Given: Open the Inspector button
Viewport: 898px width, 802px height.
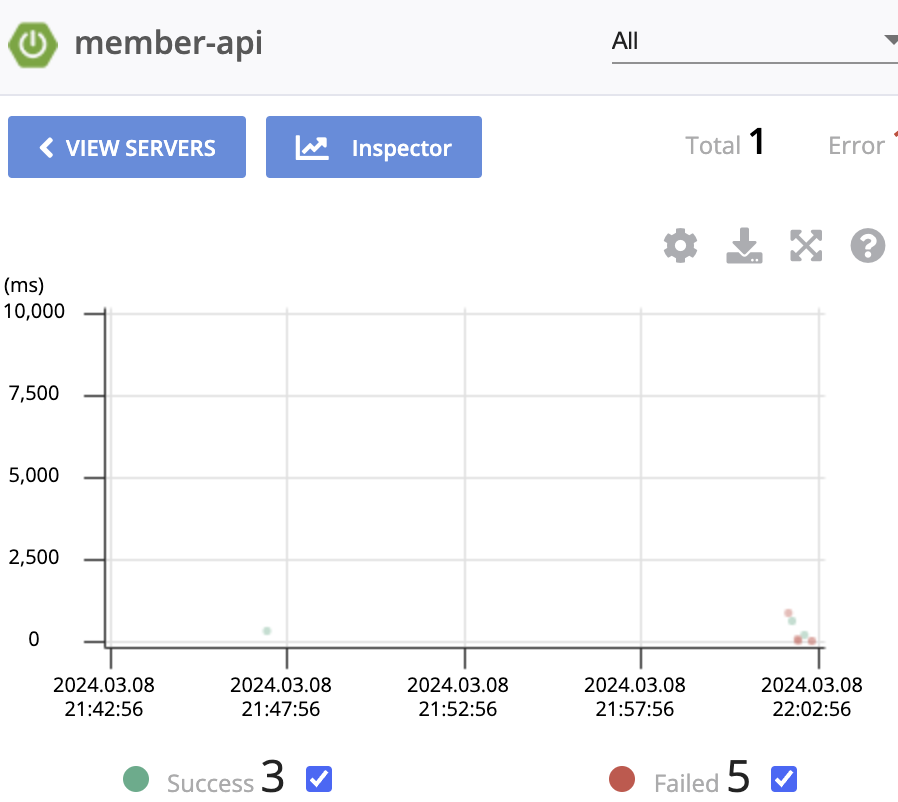Looking at the screenshot, I should pyautogui.click(x=374, y=147).
